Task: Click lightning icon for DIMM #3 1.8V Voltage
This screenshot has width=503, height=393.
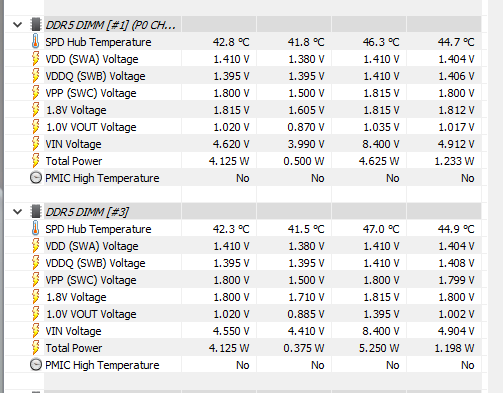Action: tap(35, 297)
